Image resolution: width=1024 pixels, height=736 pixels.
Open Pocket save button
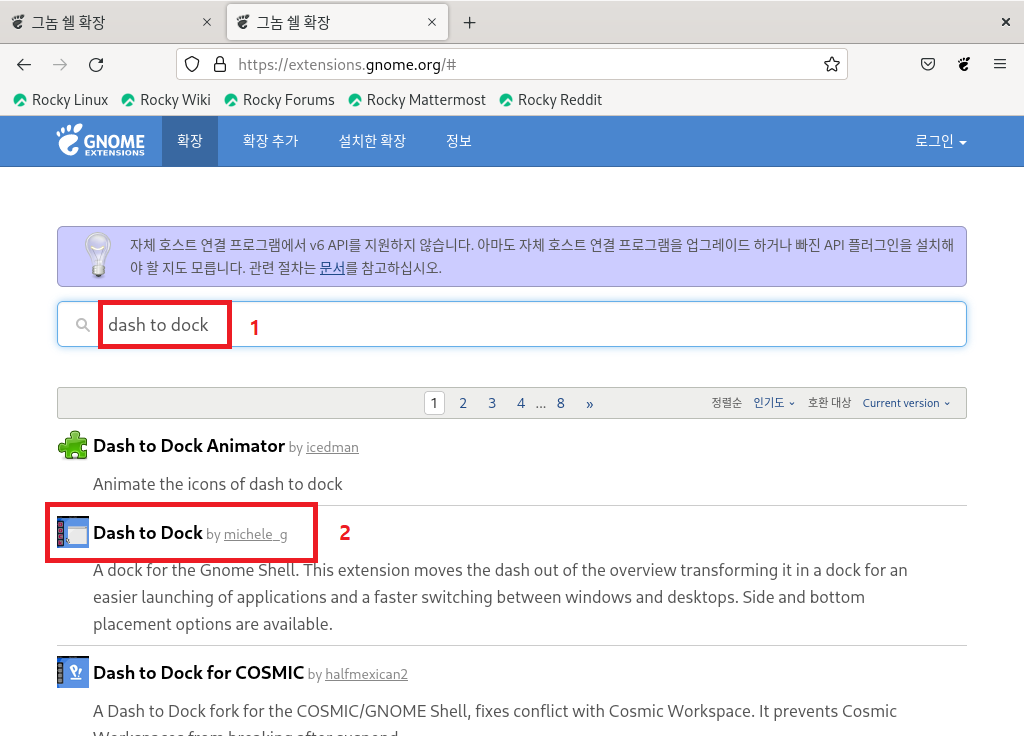point(928,64)
